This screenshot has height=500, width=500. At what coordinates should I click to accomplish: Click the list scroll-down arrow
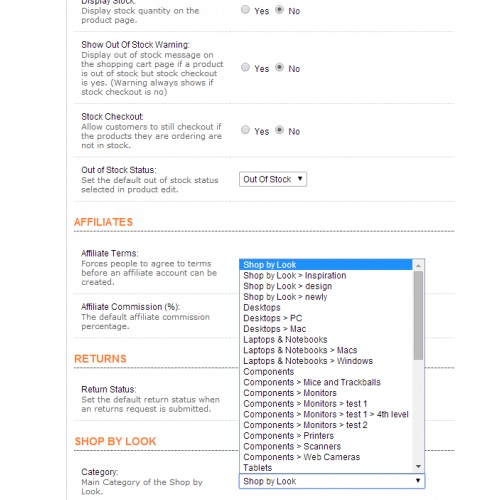pyautogui.click(x=418, y=467)
